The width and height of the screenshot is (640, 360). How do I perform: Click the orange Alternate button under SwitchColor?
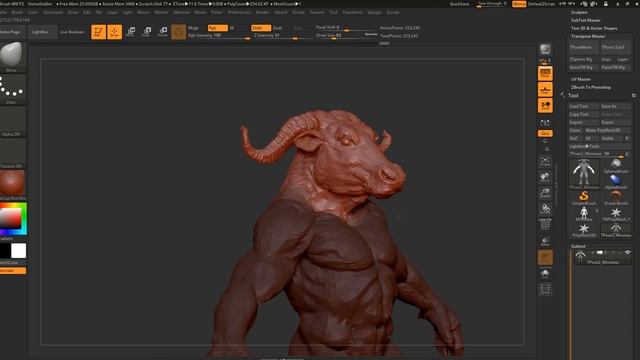point(13,271)
